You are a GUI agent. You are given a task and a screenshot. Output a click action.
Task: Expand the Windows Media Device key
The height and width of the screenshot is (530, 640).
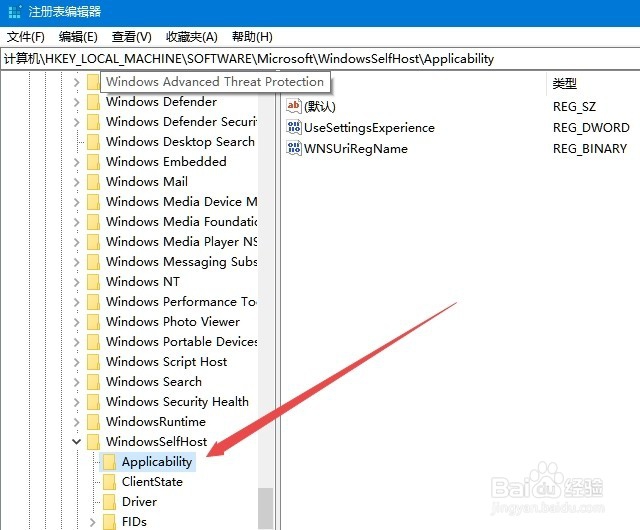coord(76,202)
